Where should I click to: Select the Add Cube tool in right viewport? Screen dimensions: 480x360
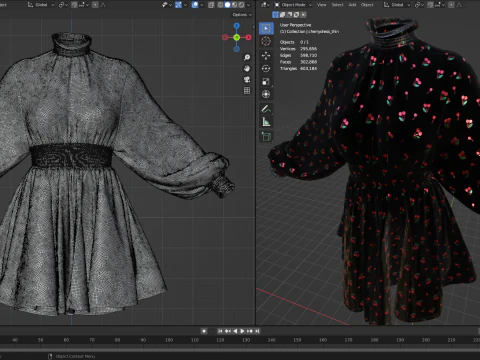266,136
